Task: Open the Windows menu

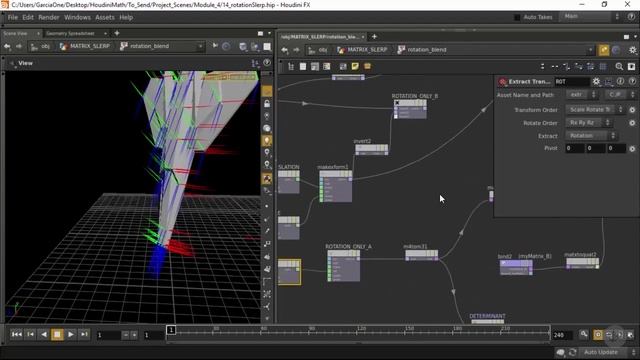Action: 77,17
